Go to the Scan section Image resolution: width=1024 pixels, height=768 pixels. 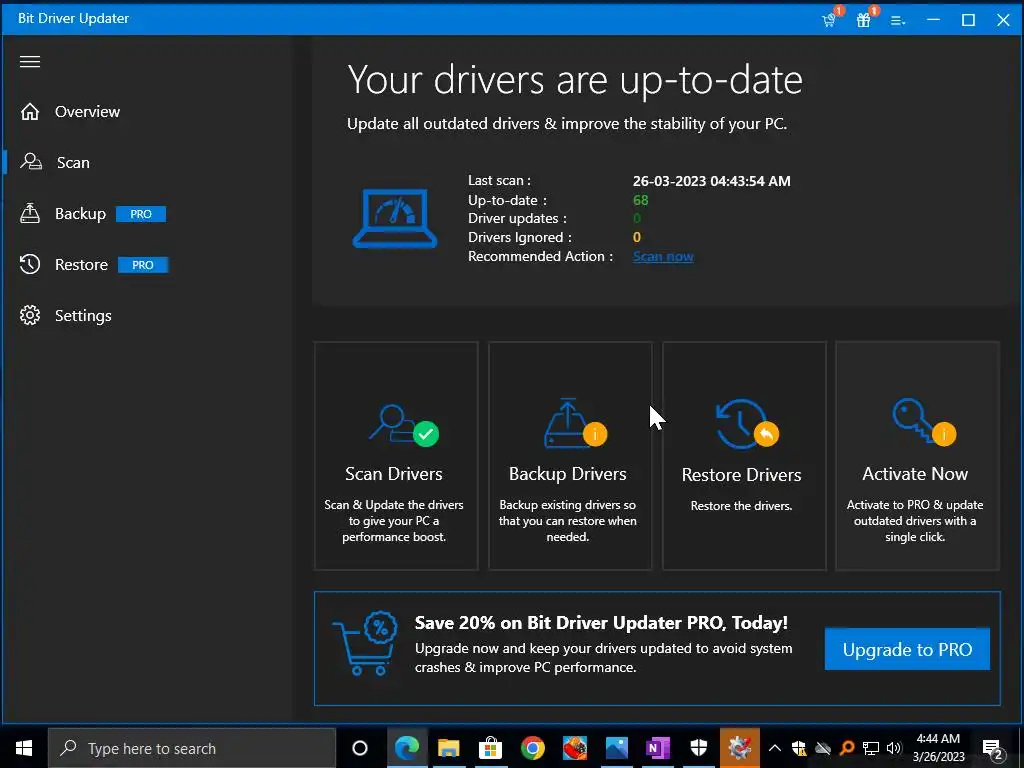click(73, 163)
